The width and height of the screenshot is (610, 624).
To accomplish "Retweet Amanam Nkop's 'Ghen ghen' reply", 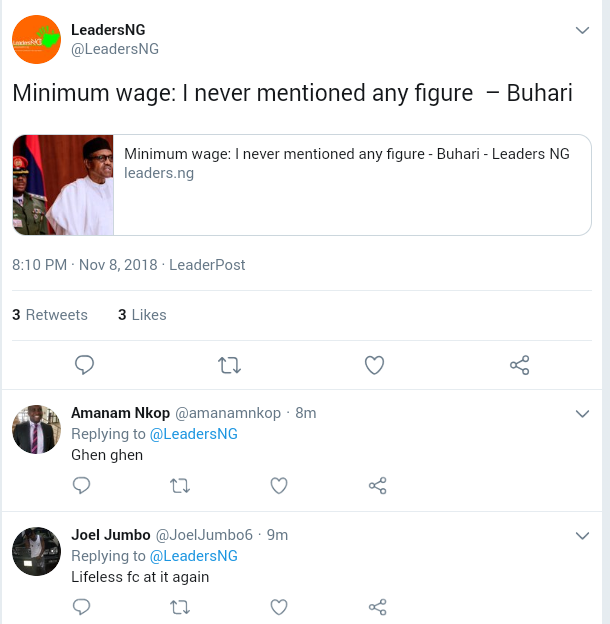I will 180,486.
